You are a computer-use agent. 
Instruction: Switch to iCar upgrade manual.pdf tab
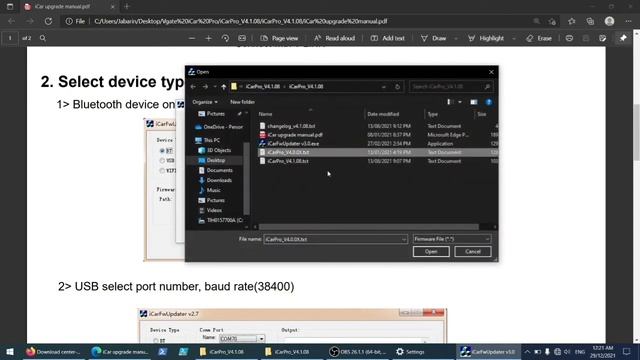click(x=69, y=7)
